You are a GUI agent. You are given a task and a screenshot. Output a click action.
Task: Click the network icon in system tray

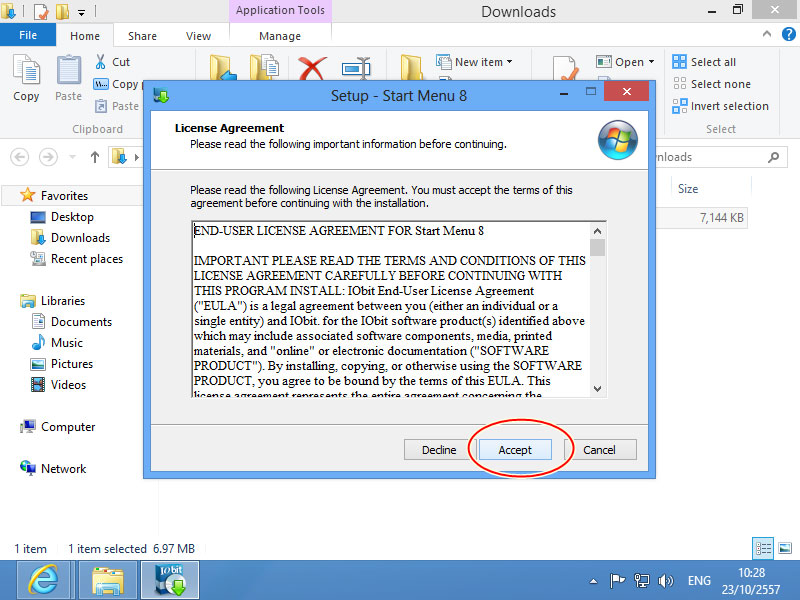[641, 581]
